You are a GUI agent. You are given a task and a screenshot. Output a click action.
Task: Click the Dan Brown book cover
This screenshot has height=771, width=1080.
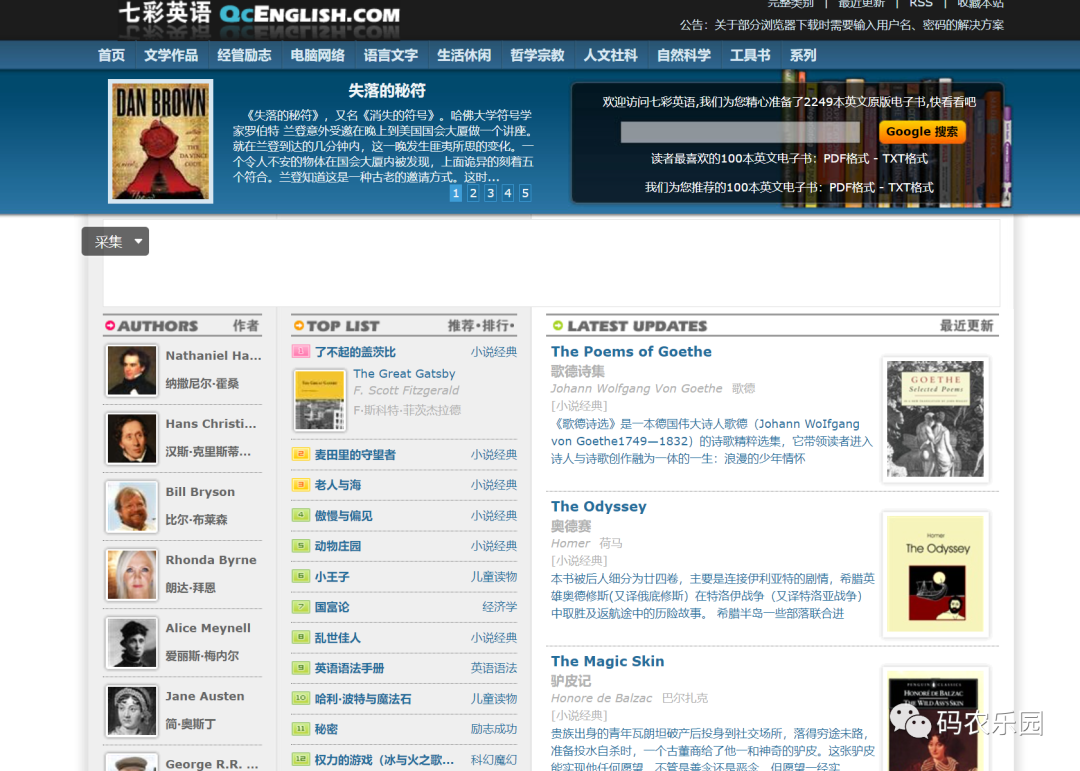160,141
